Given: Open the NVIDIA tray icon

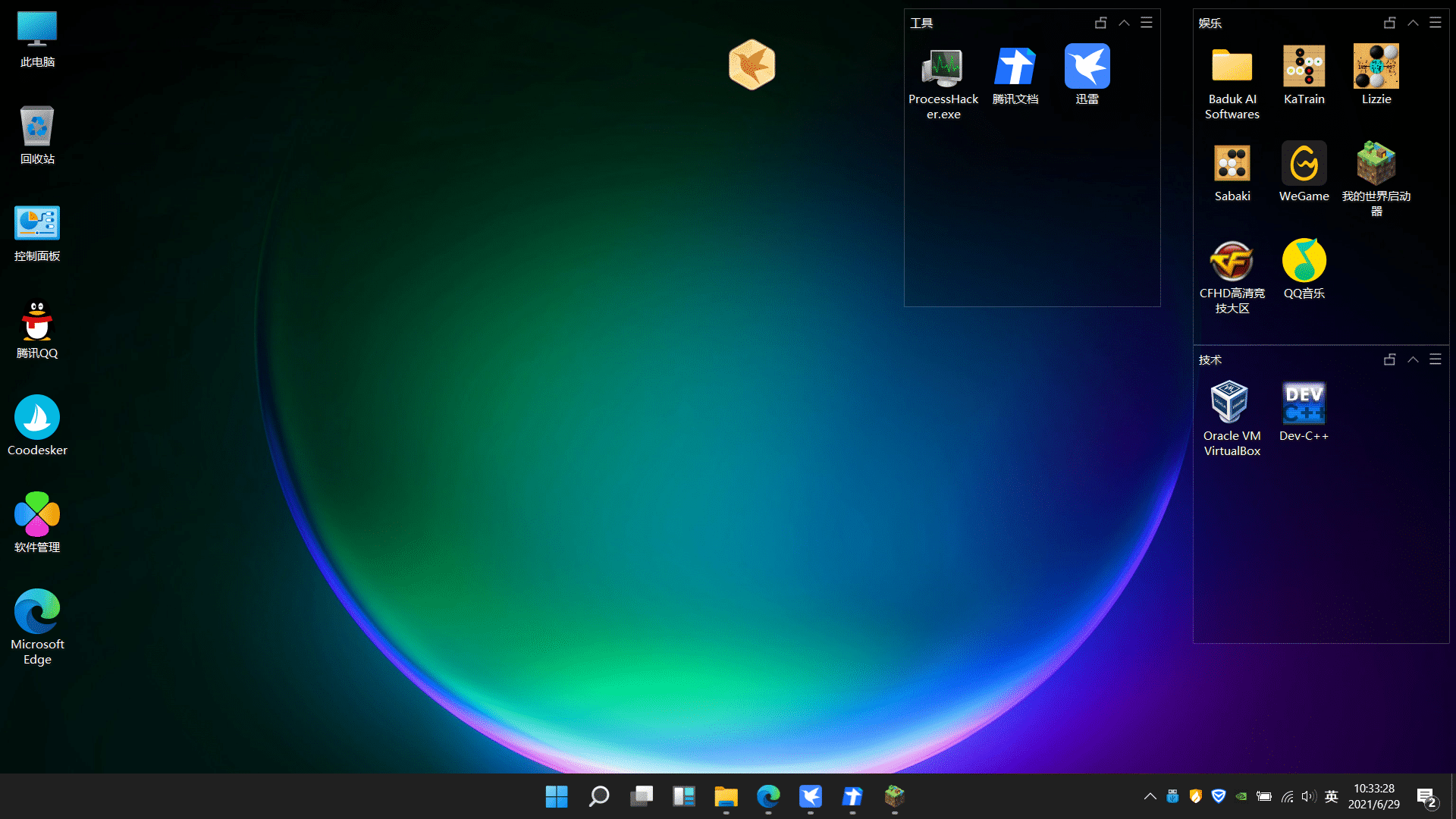Looking at the screenshot, I should pos(1241,796).
